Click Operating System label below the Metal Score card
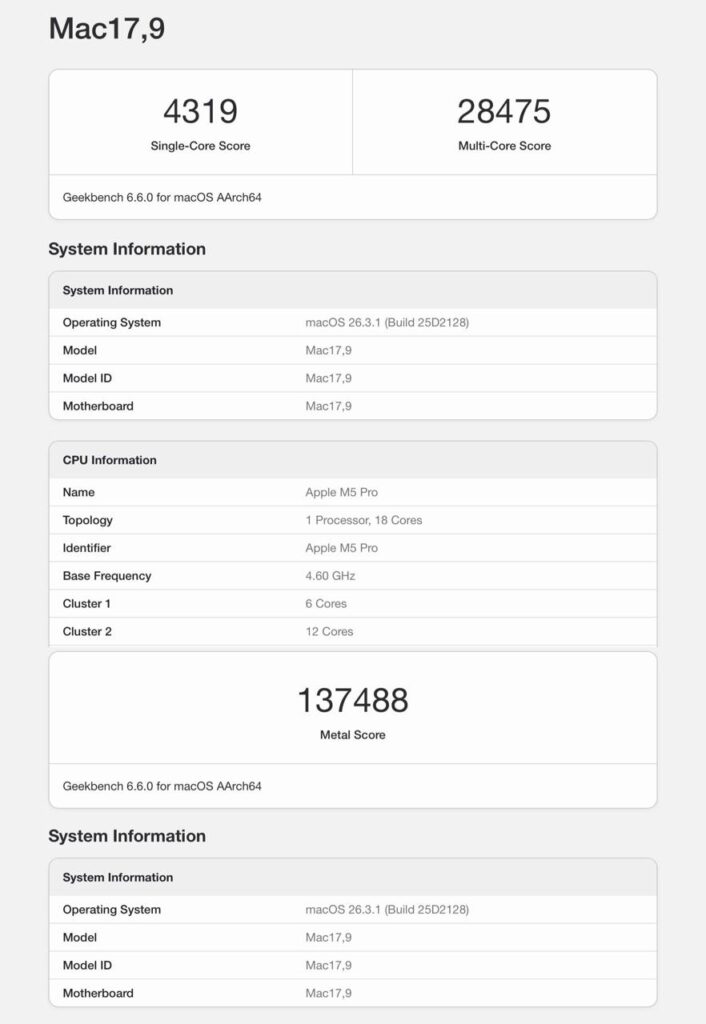 tap(112, 910)
